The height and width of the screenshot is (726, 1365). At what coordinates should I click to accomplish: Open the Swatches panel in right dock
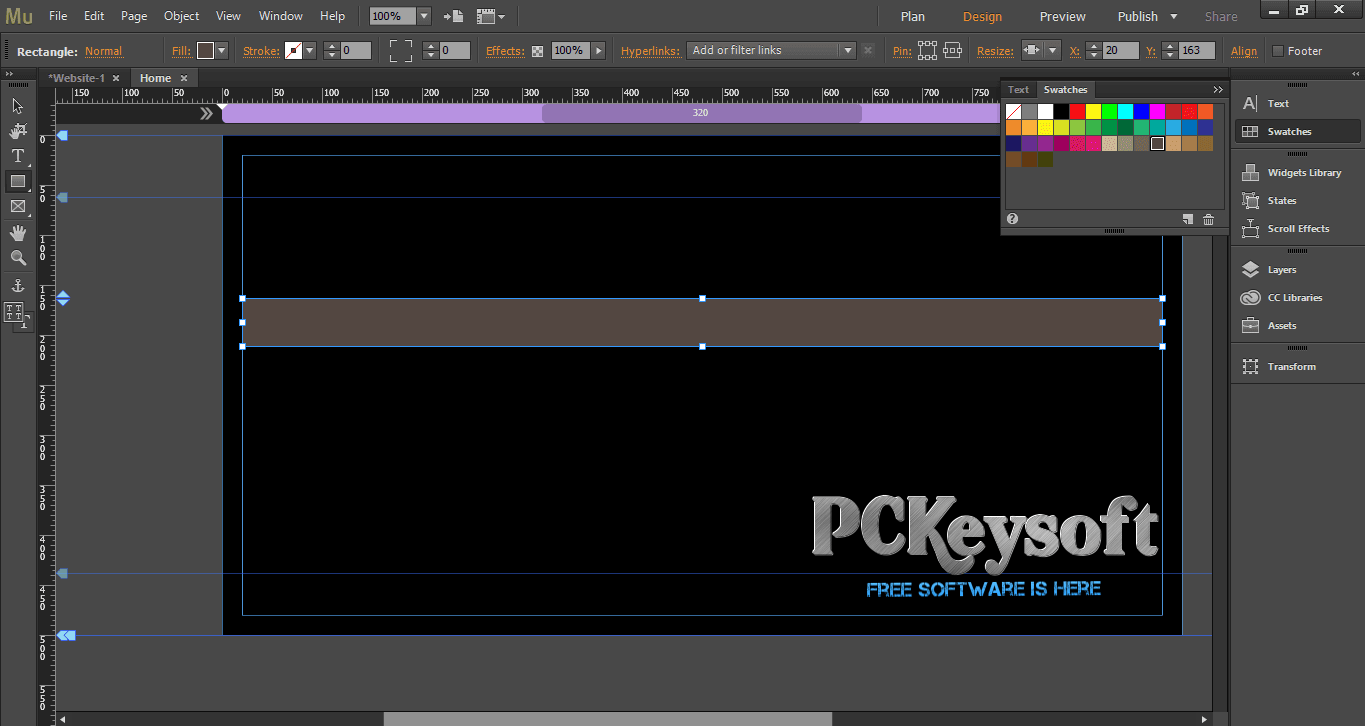(x=1297, y=131)
